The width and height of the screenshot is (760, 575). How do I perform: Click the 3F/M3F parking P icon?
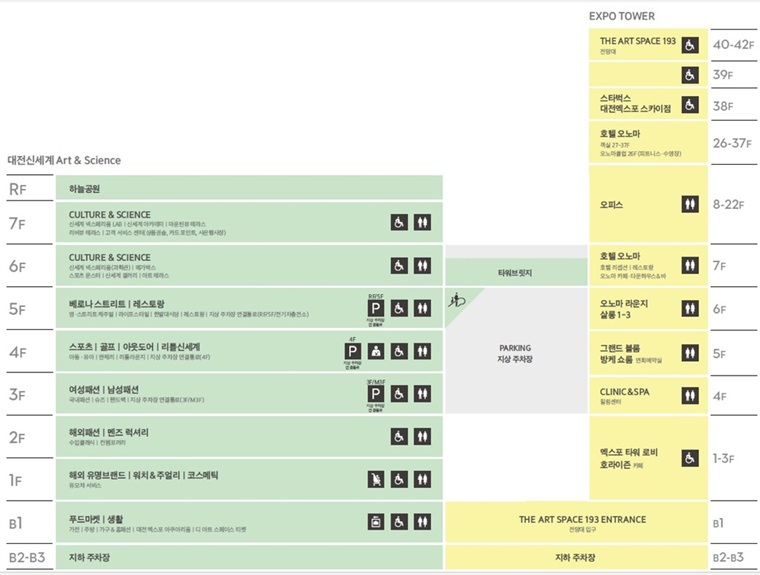(x=376, y=394)
